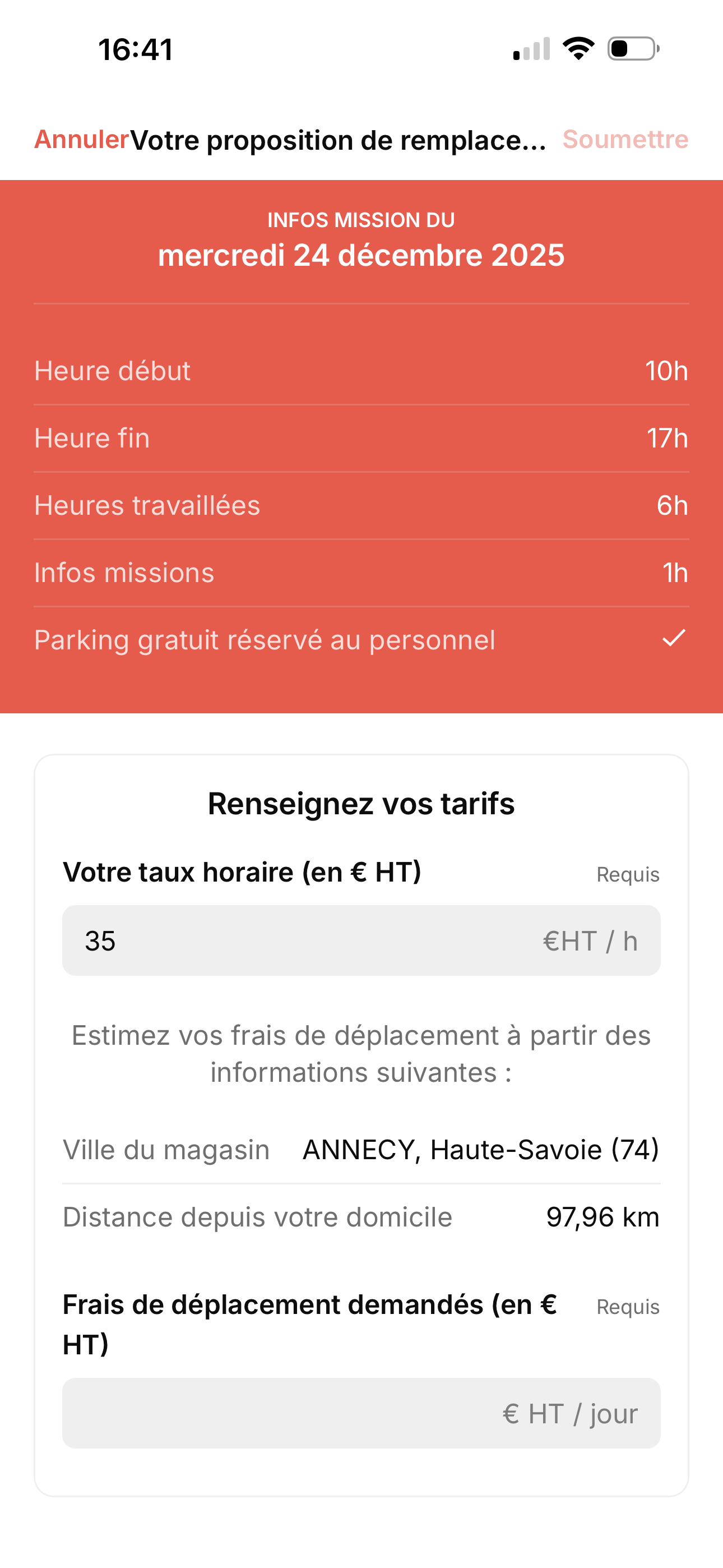Viewport: 723px width, 1568px height.
Task: Tap the Wi-Fi status icon
Action: click(578, 49)
